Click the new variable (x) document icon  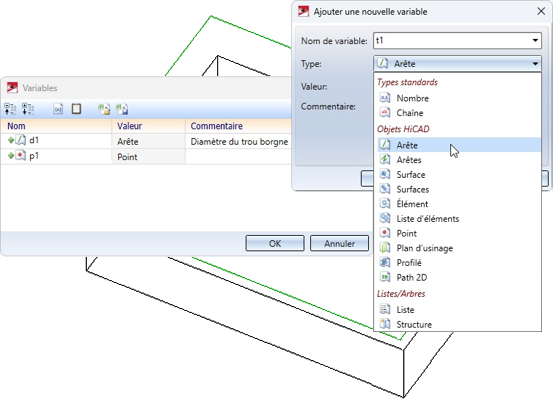tap(58, 109)
